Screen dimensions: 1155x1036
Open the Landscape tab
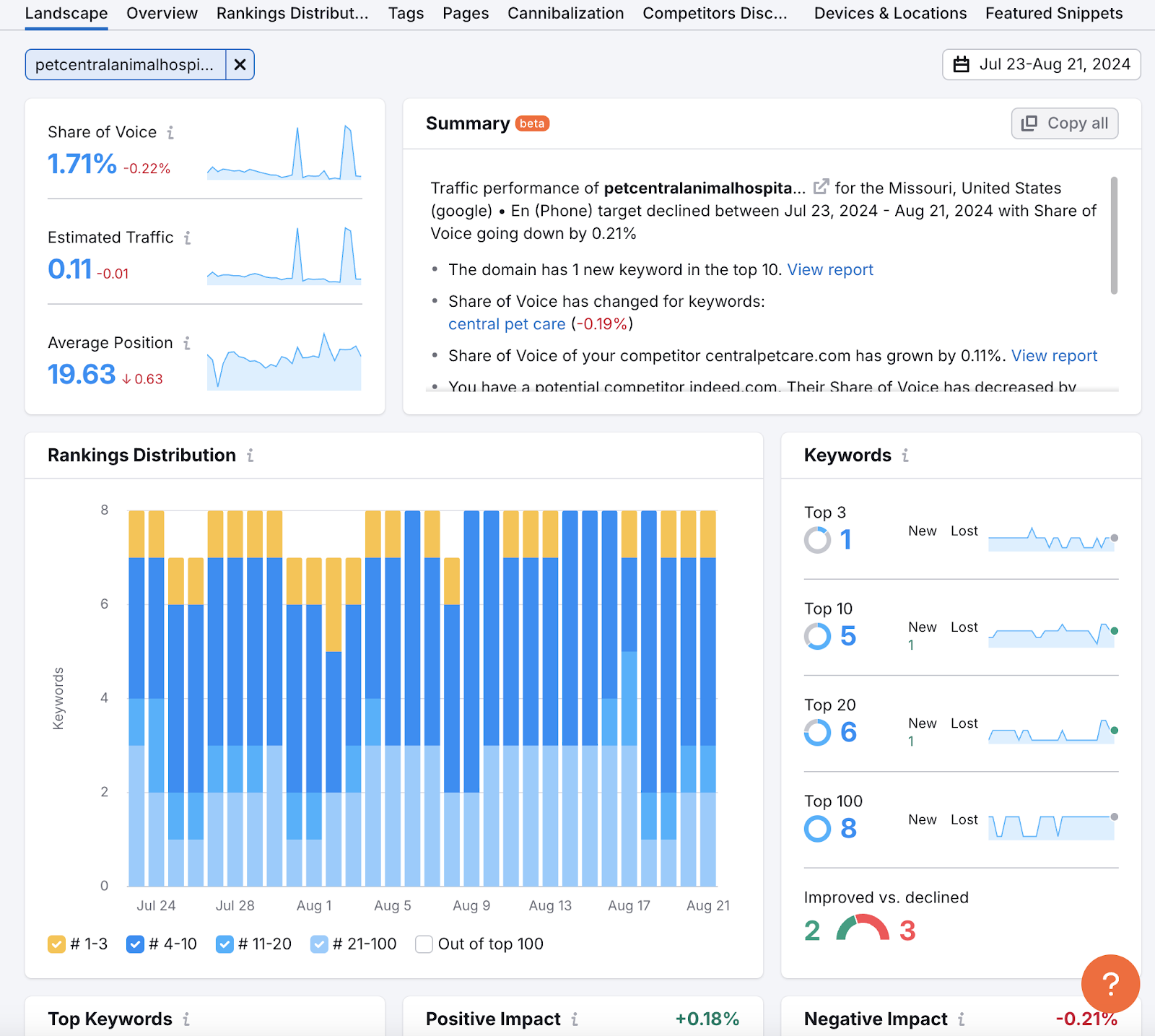(66, 14)
